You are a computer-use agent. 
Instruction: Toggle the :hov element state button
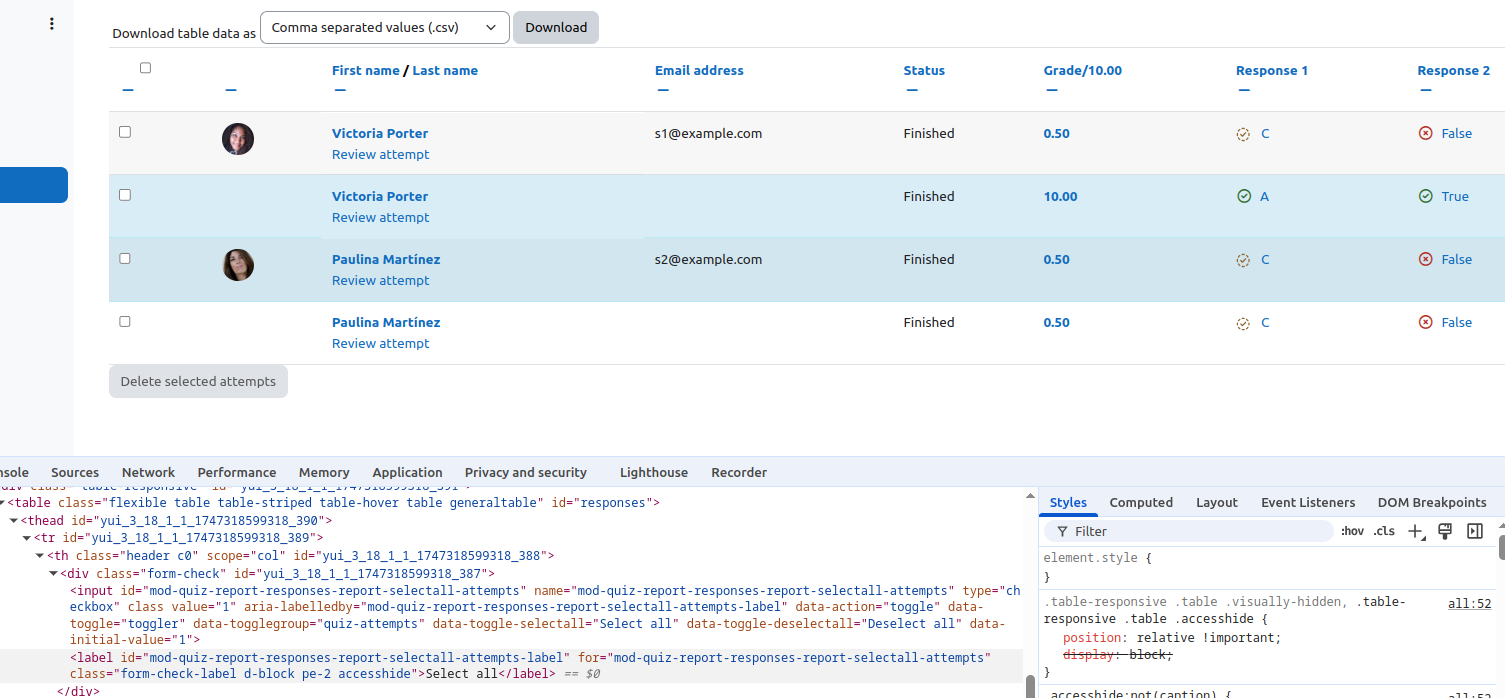tap(1352, 531)
